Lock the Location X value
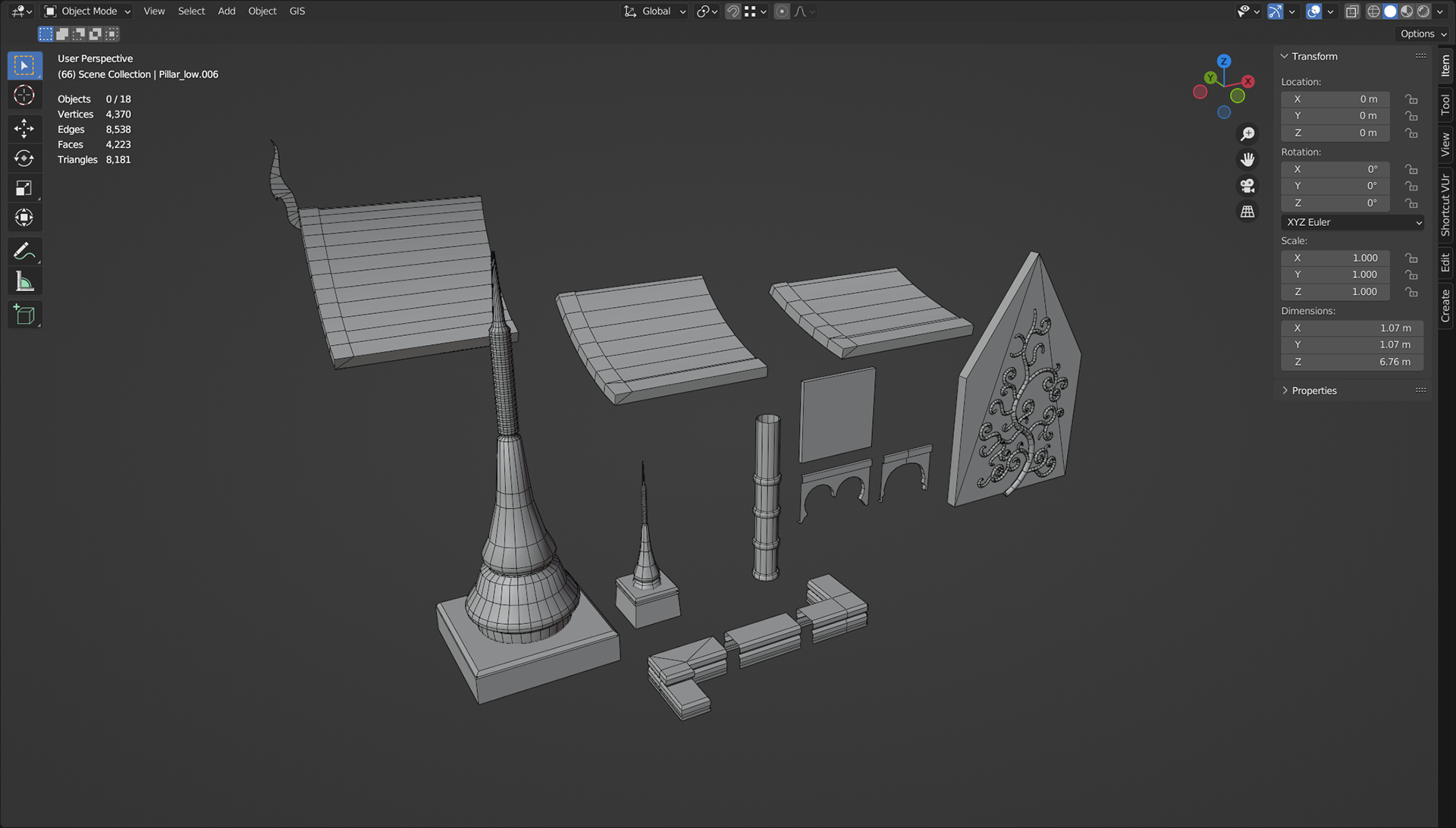1456x828 pixels. pos(1411,99)
